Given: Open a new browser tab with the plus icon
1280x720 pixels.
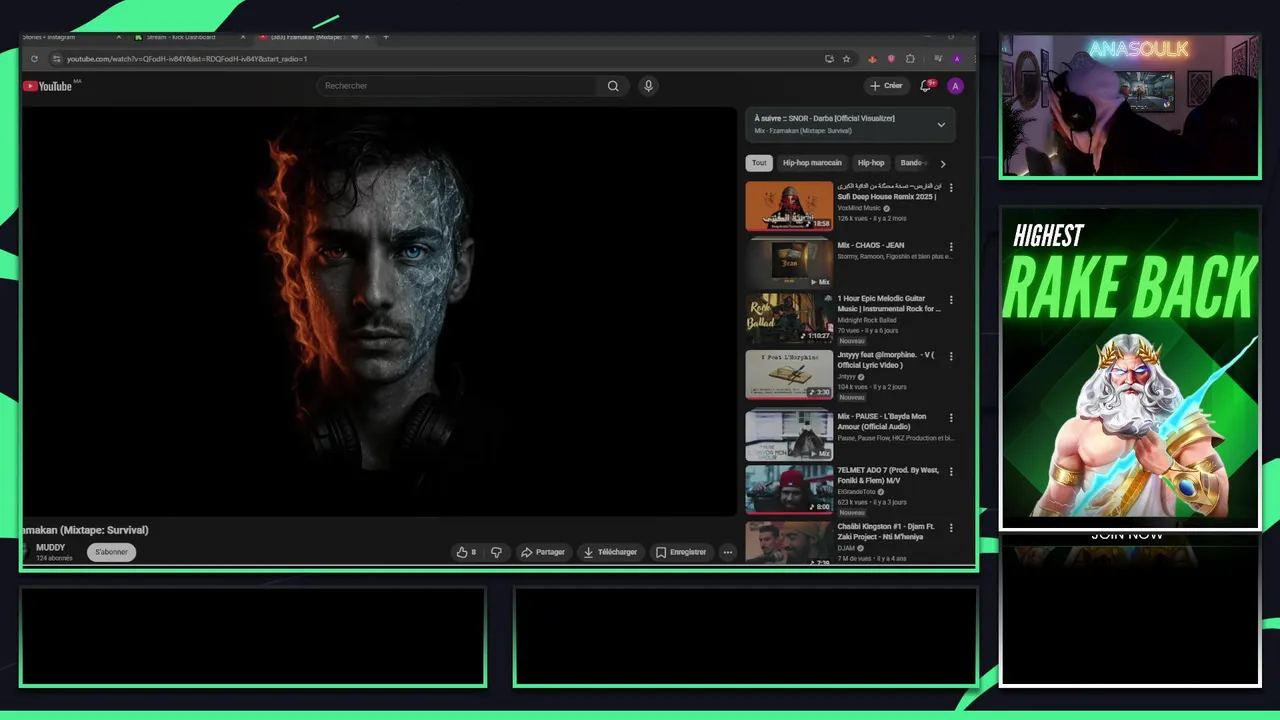Looking at the screenshot, I should pyautogui.click(x=386, y=37).
